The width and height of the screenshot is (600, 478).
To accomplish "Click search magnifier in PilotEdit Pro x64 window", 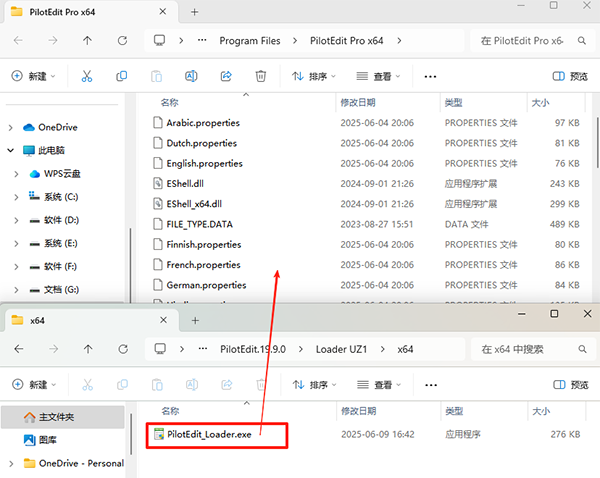I will pos(582,41).
